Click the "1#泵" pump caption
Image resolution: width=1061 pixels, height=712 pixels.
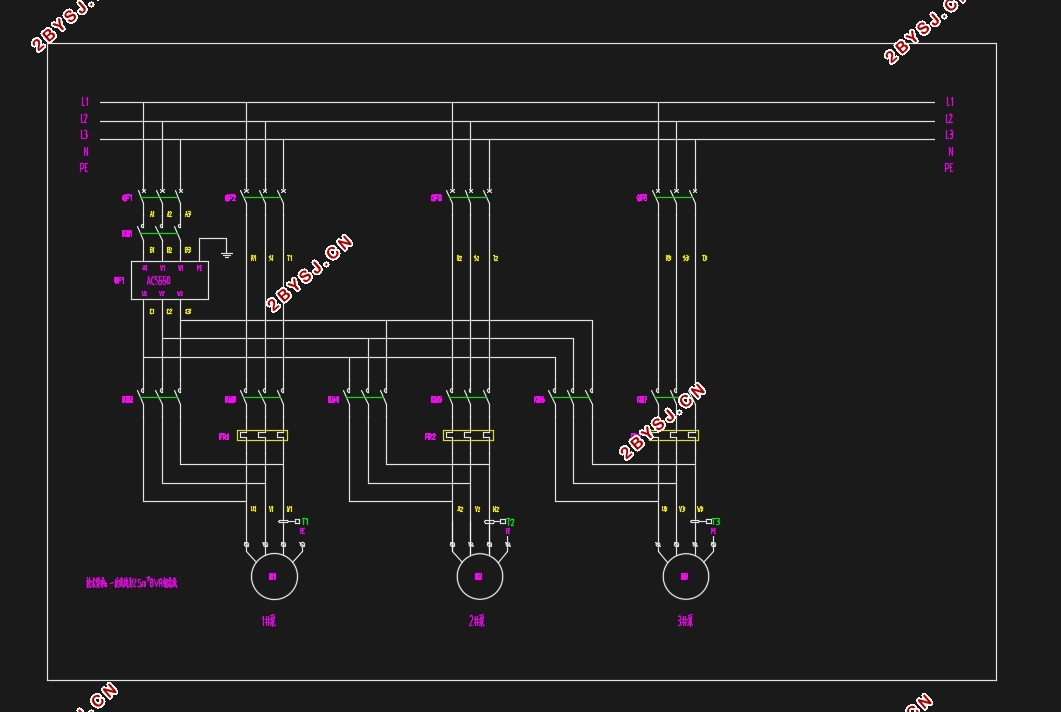click(x=269, y=621)
